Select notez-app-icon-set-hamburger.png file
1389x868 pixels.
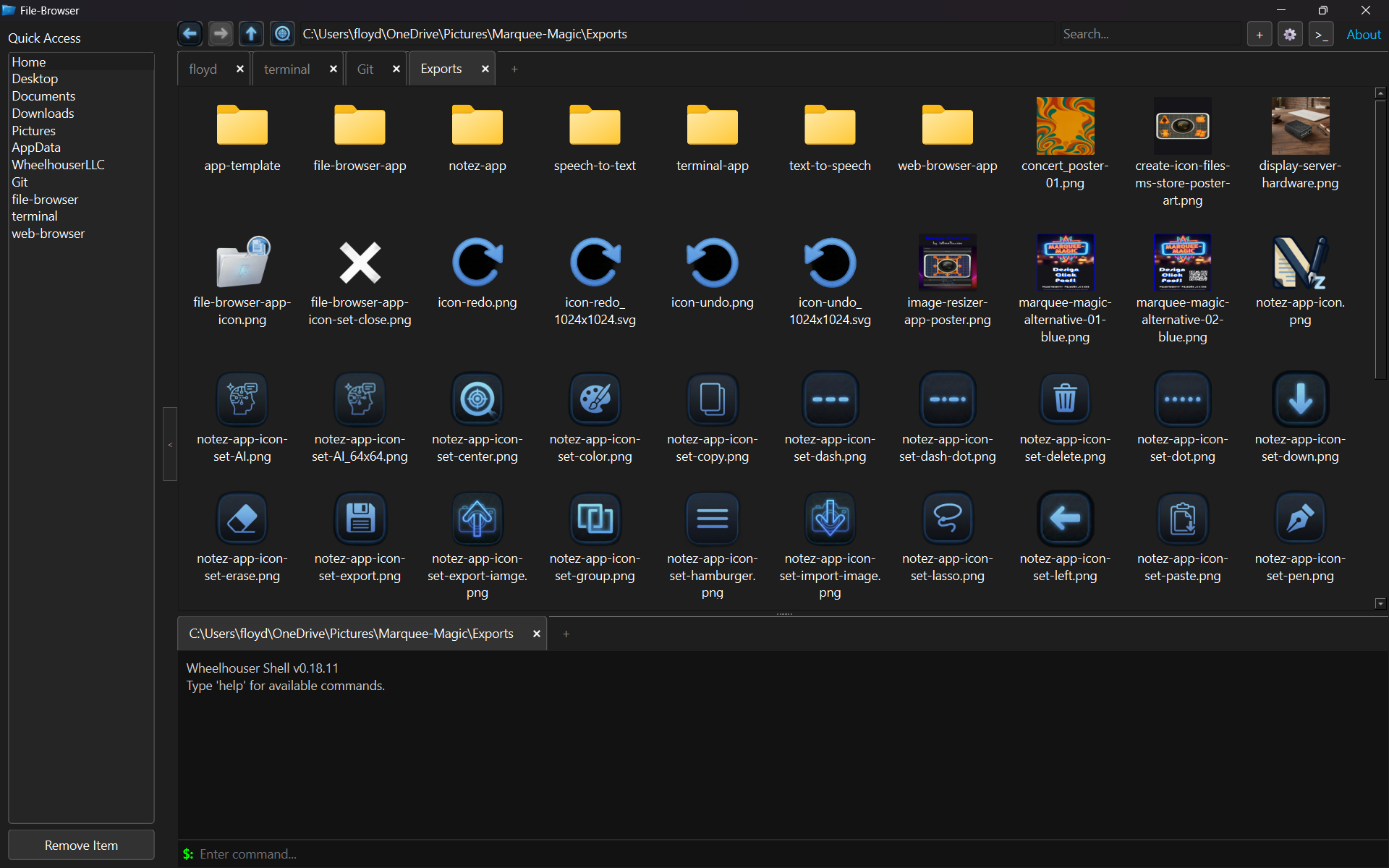[x=713, y=546]
